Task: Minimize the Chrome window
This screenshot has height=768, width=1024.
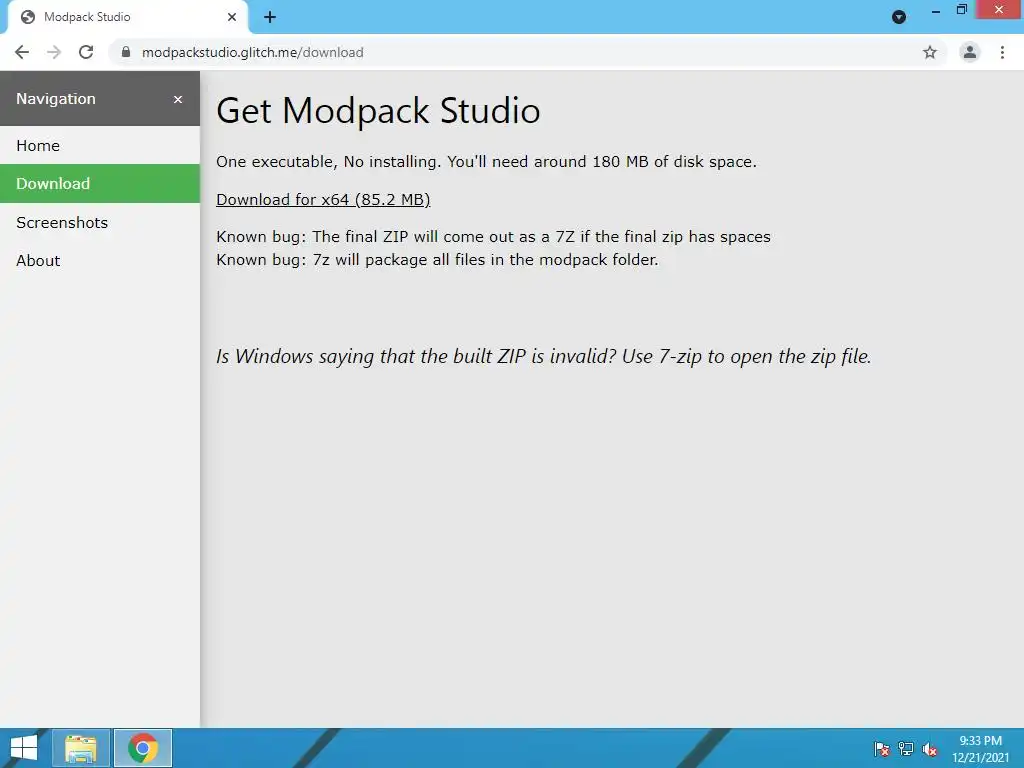Action: click(936, 10)
